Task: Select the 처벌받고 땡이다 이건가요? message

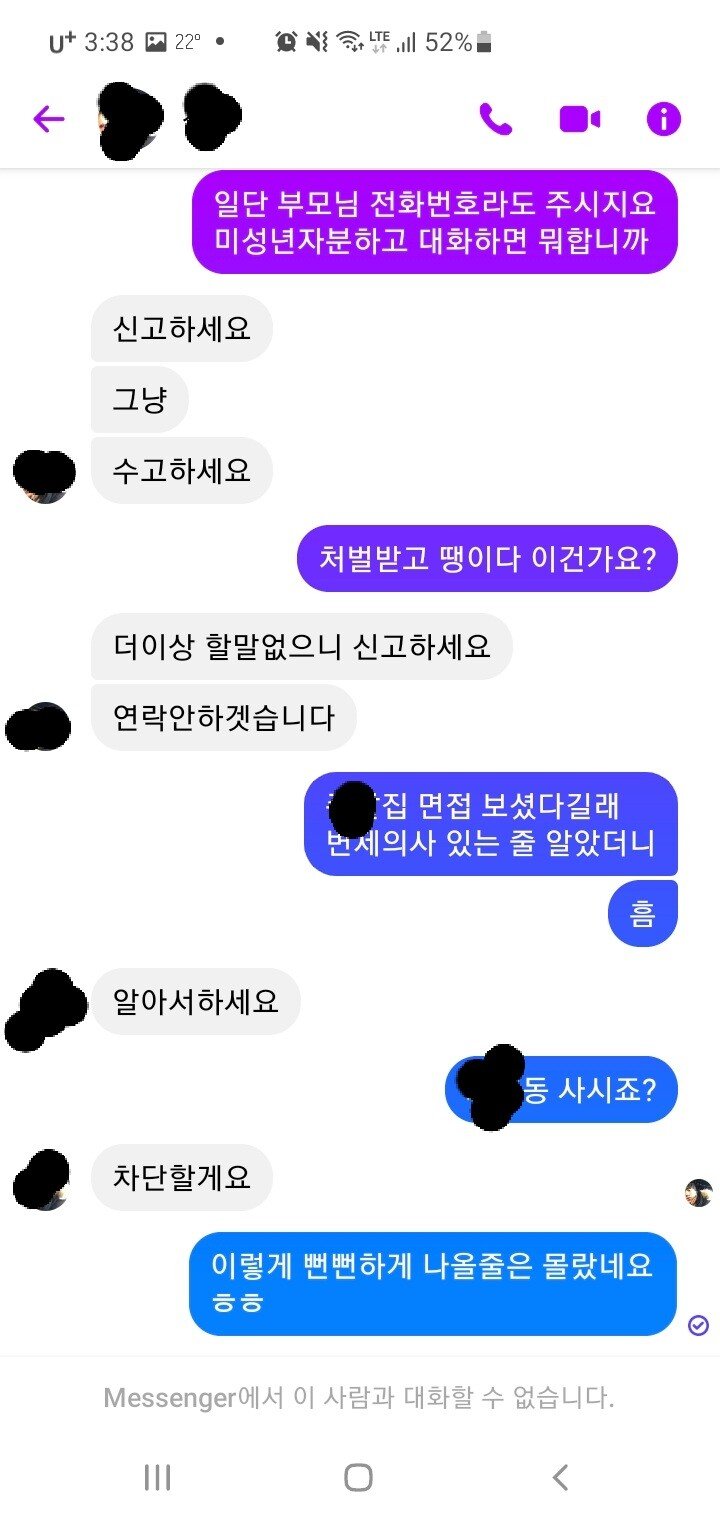Action: pyautogui.click(x=487, y=558)
